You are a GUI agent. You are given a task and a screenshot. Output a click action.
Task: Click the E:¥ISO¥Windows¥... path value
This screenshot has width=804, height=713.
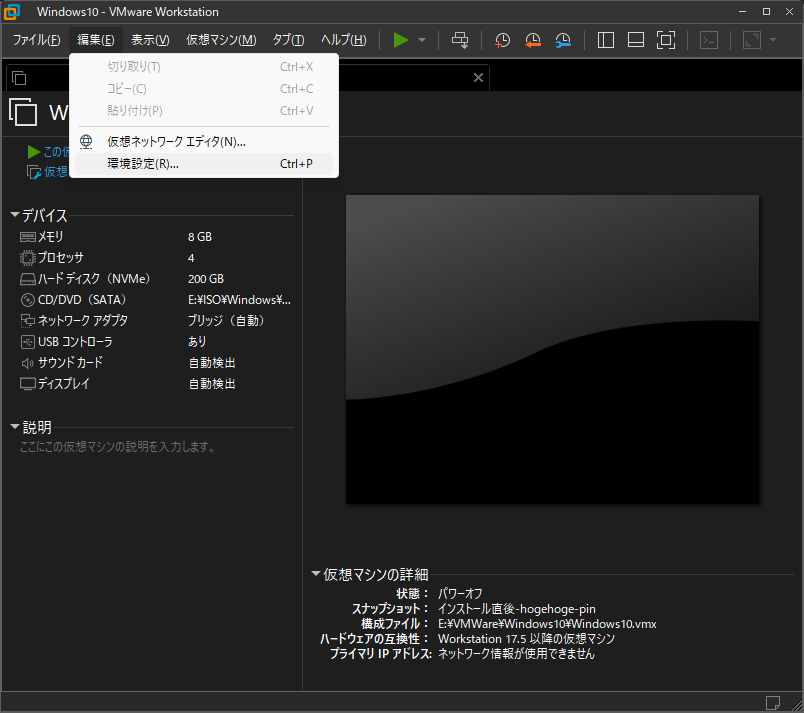pyautogui.click(x=239, y=300)
